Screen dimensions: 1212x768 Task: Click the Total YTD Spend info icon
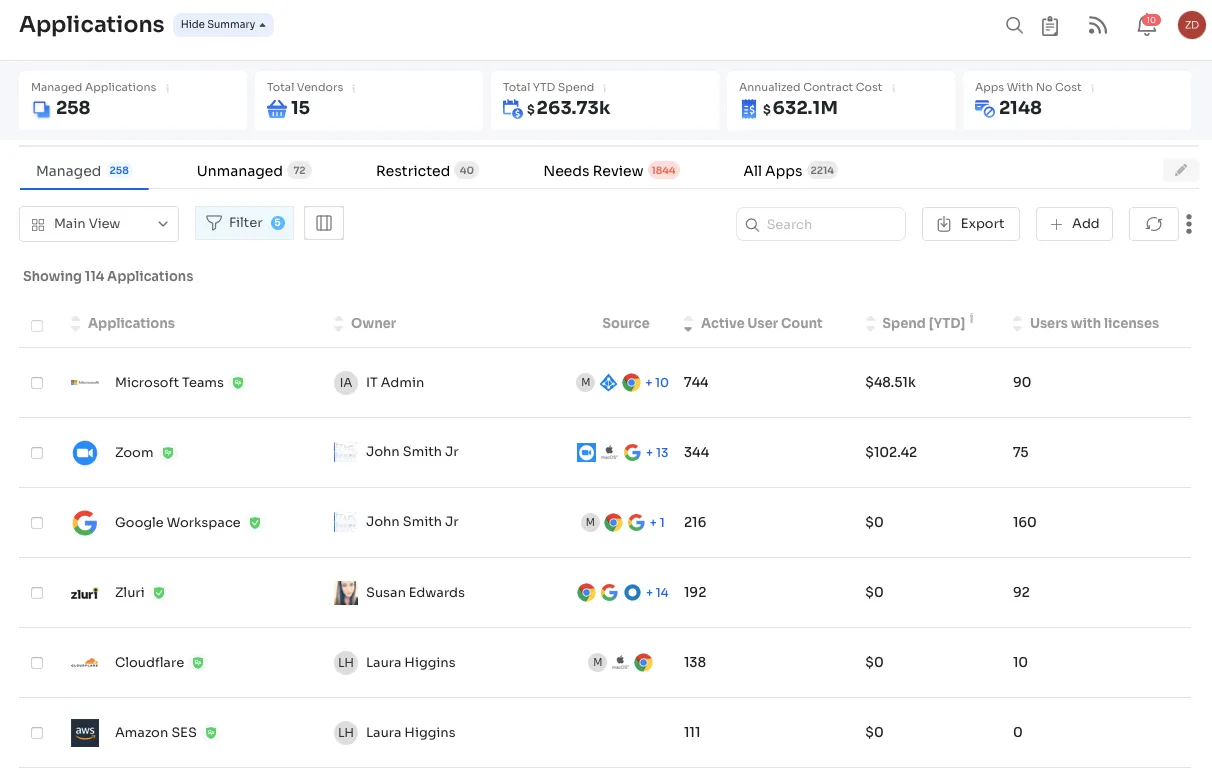[x=605, y=88]
